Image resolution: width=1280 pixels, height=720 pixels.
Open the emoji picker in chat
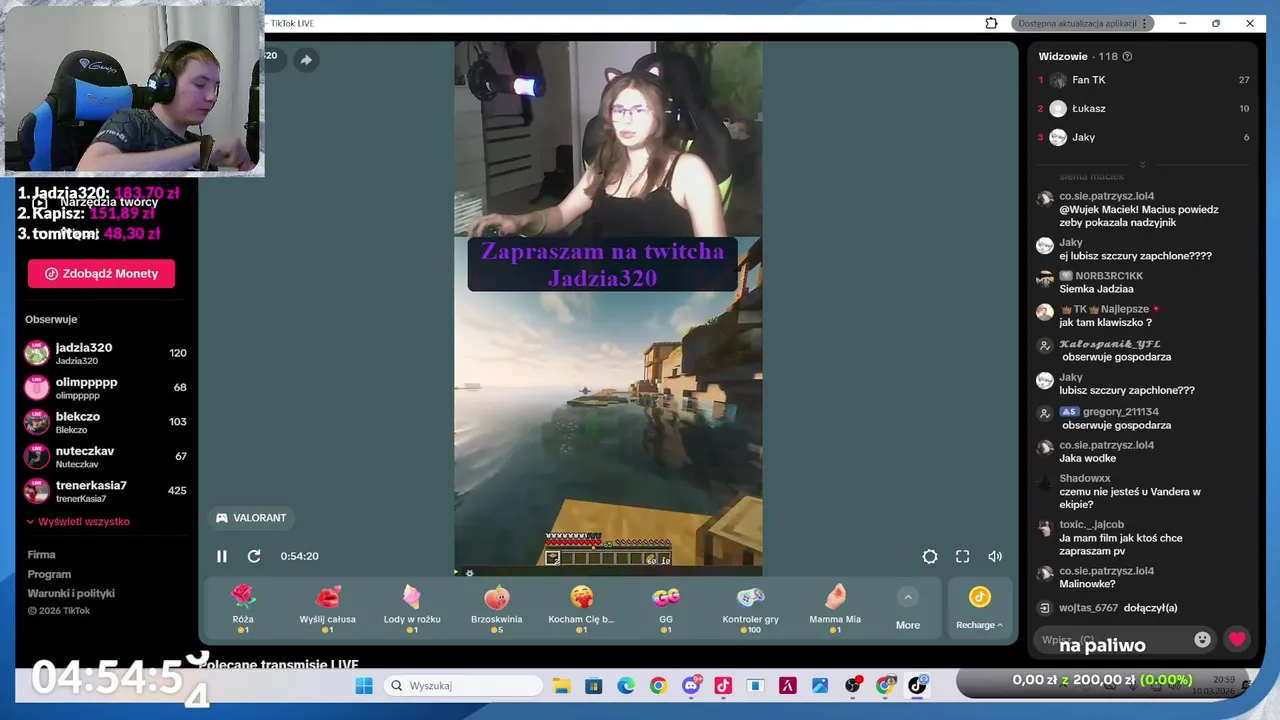point(1202,639)
